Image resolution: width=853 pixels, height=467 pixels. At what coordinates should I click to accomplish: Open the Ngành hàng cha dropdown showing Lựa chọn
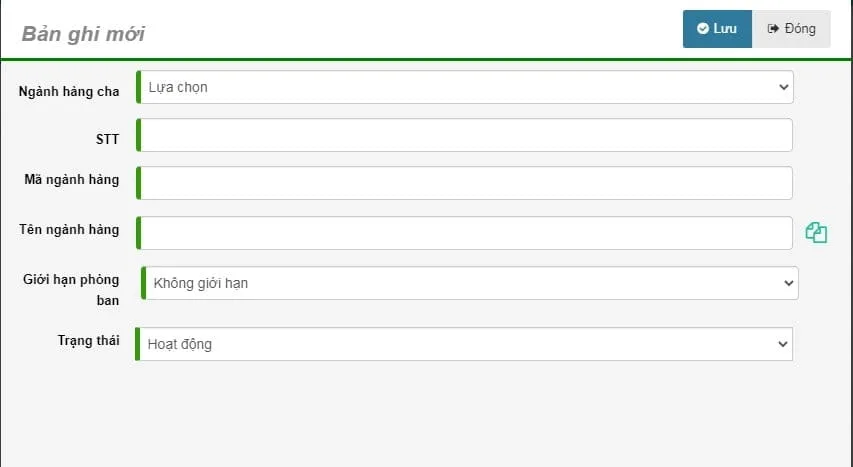point(465,87)
